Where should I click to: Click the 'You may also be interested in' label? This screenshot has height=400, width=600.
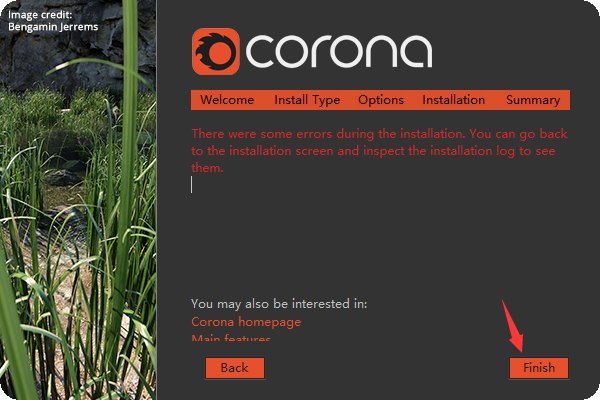click(279, 304)
